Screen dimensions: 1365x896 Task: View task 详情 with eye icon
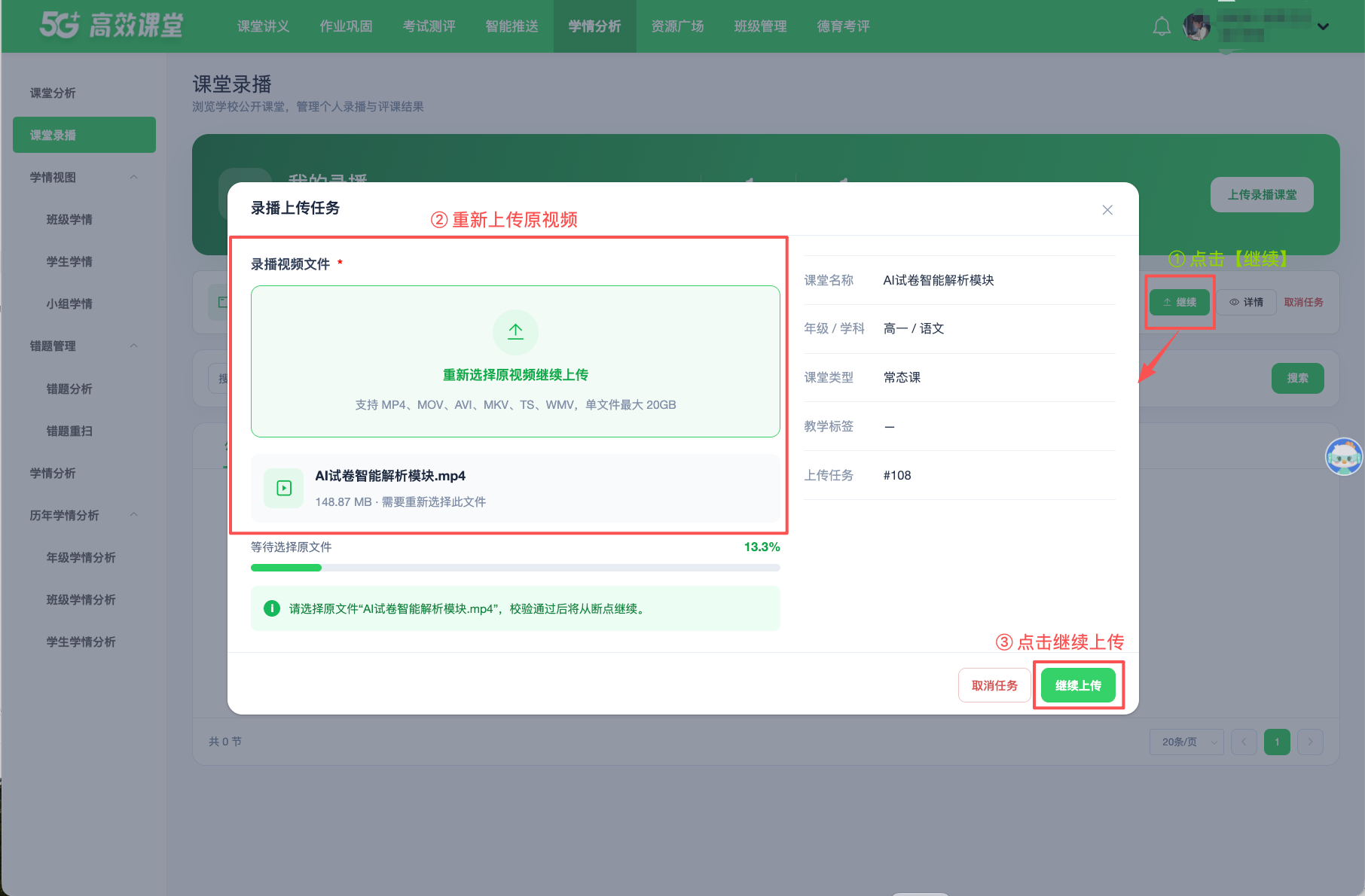pos(1247,302)
